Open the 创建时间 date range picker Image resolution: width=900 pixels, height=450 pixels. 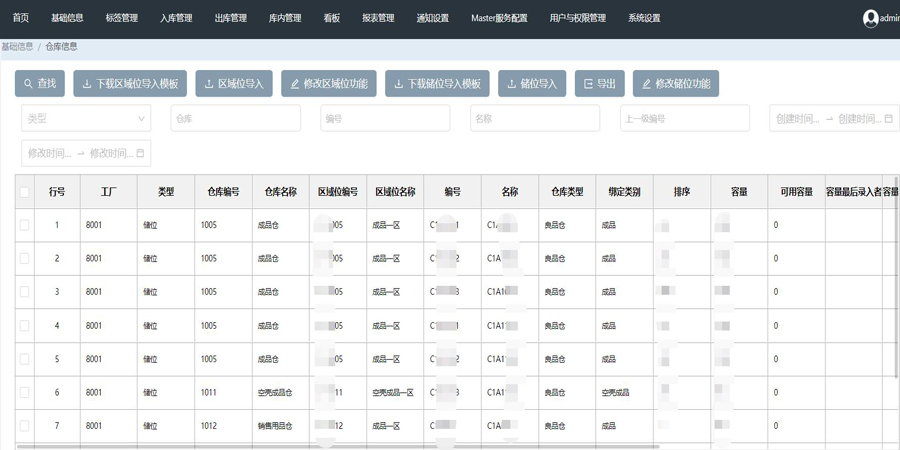[x=833, y=118]
